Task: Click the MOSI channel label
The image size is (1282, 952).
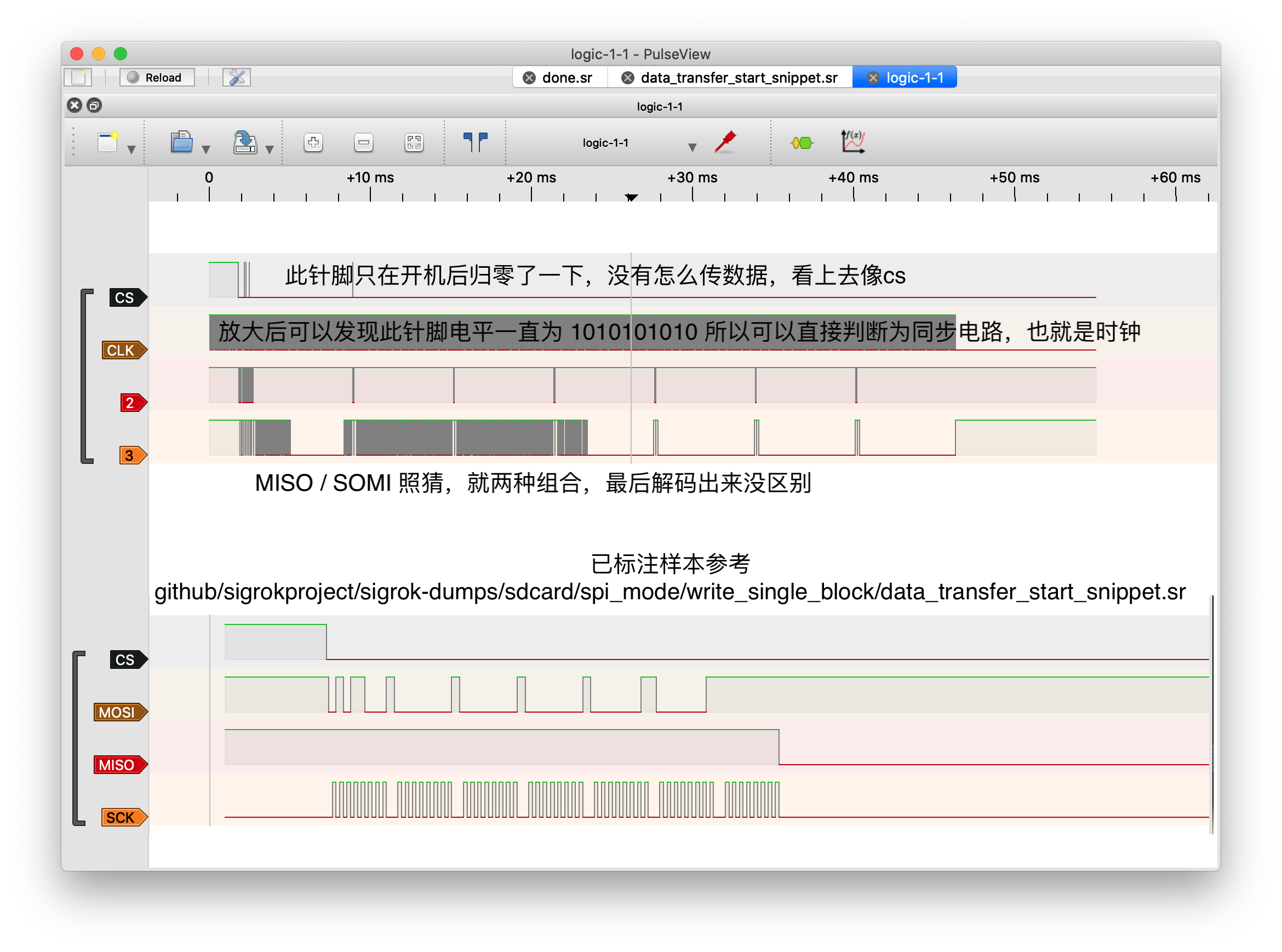Action: pyautogui.click(x=121, y=712)
